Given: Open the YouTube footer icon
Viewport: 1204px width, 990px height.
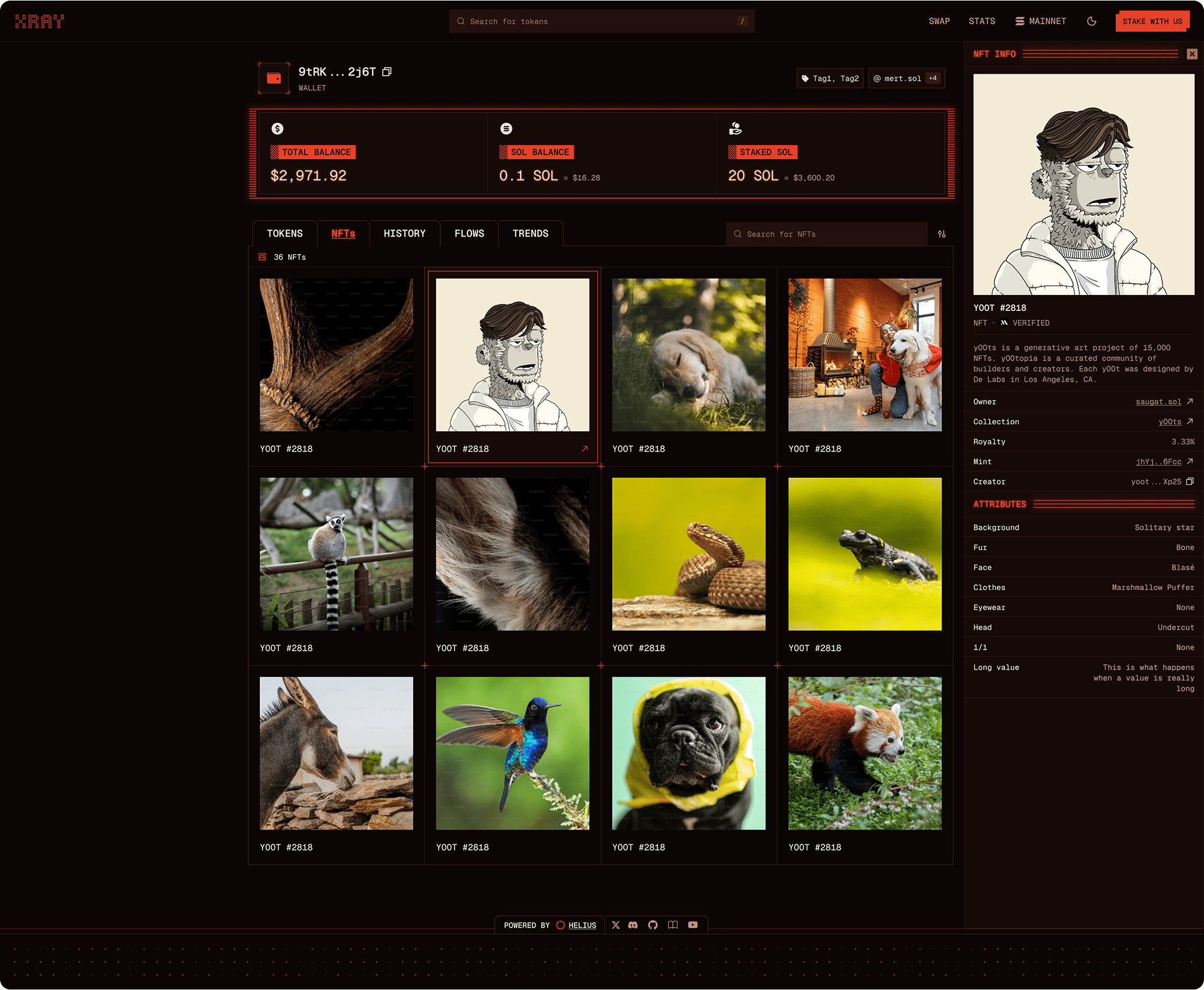Looking at the screenshot, I should (x=693, y=925).
